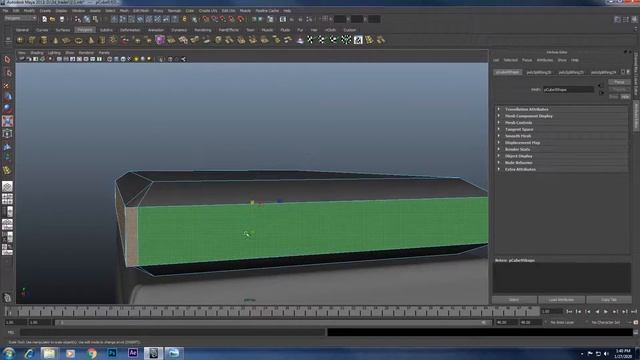Open the Normals menu
640x360 pixels.
174,11
